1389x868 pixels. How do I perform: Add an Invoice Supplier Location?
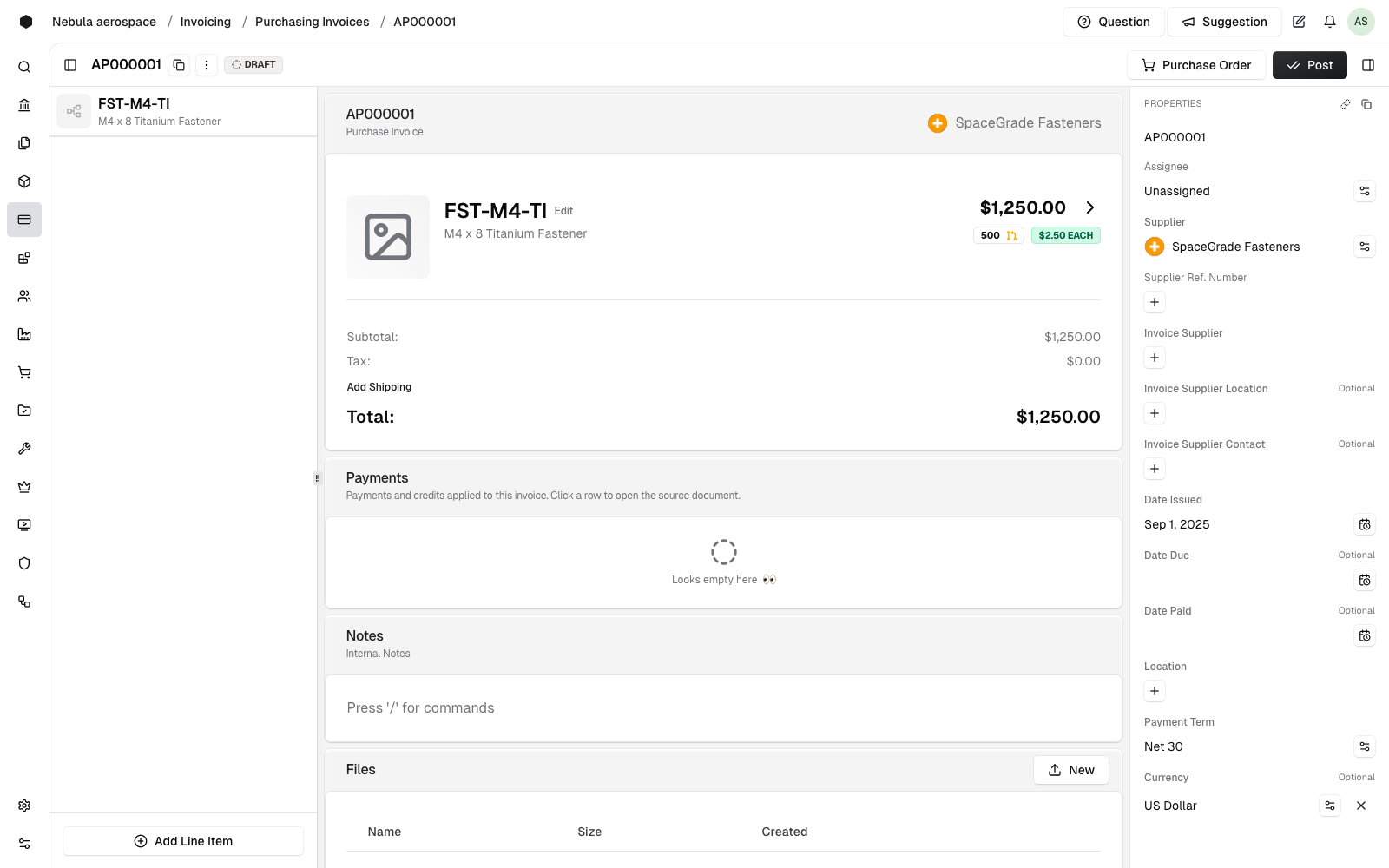1155,413
